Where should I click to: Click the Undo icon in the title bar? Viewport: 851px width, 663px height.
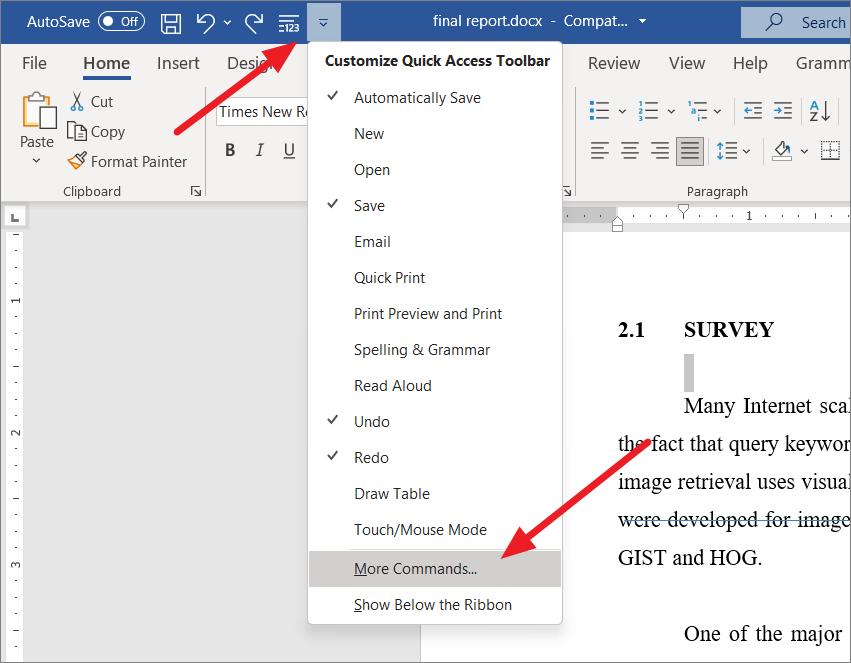pos(205,21)
